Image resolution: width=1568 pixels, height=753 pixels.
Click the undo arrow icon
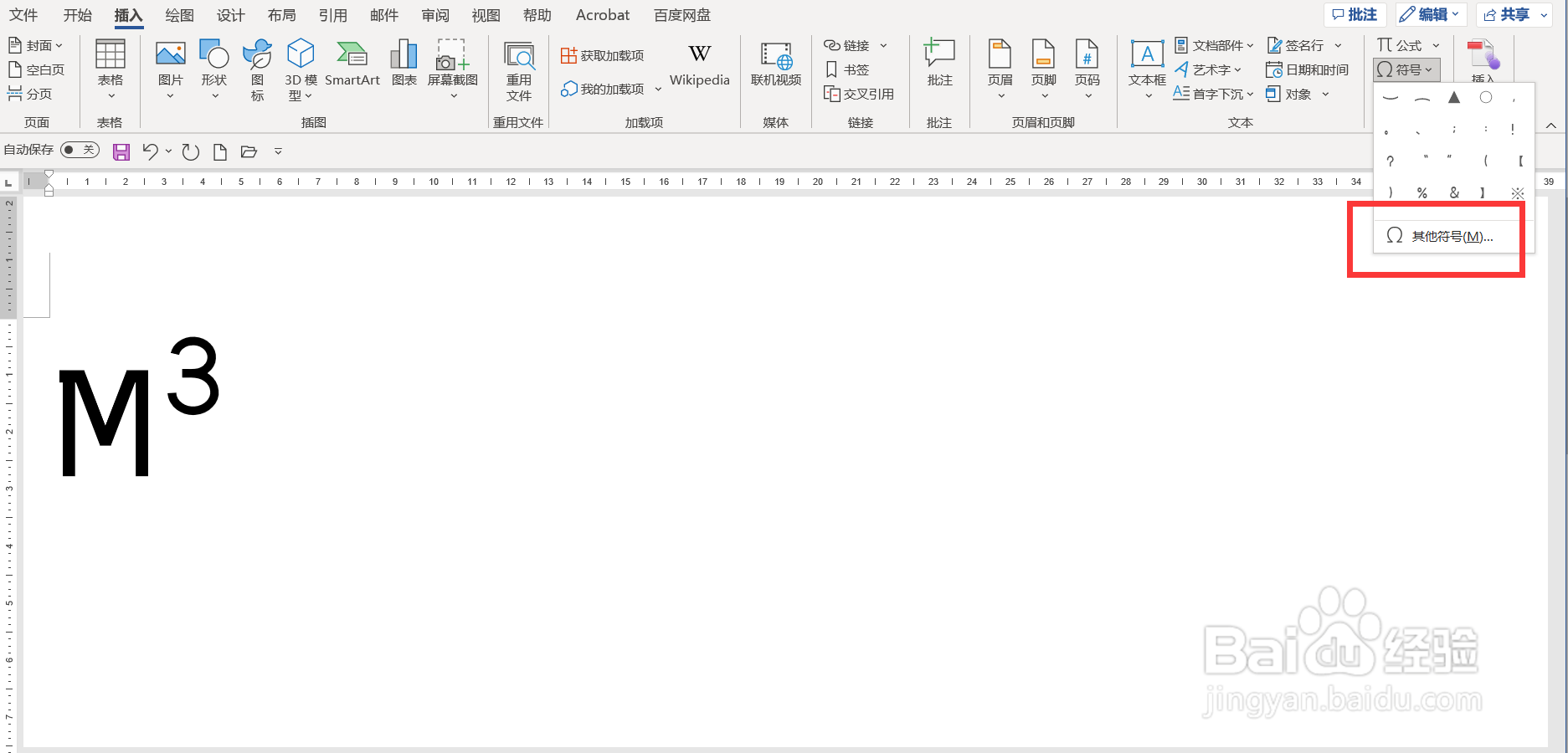(x=150, y=151)
